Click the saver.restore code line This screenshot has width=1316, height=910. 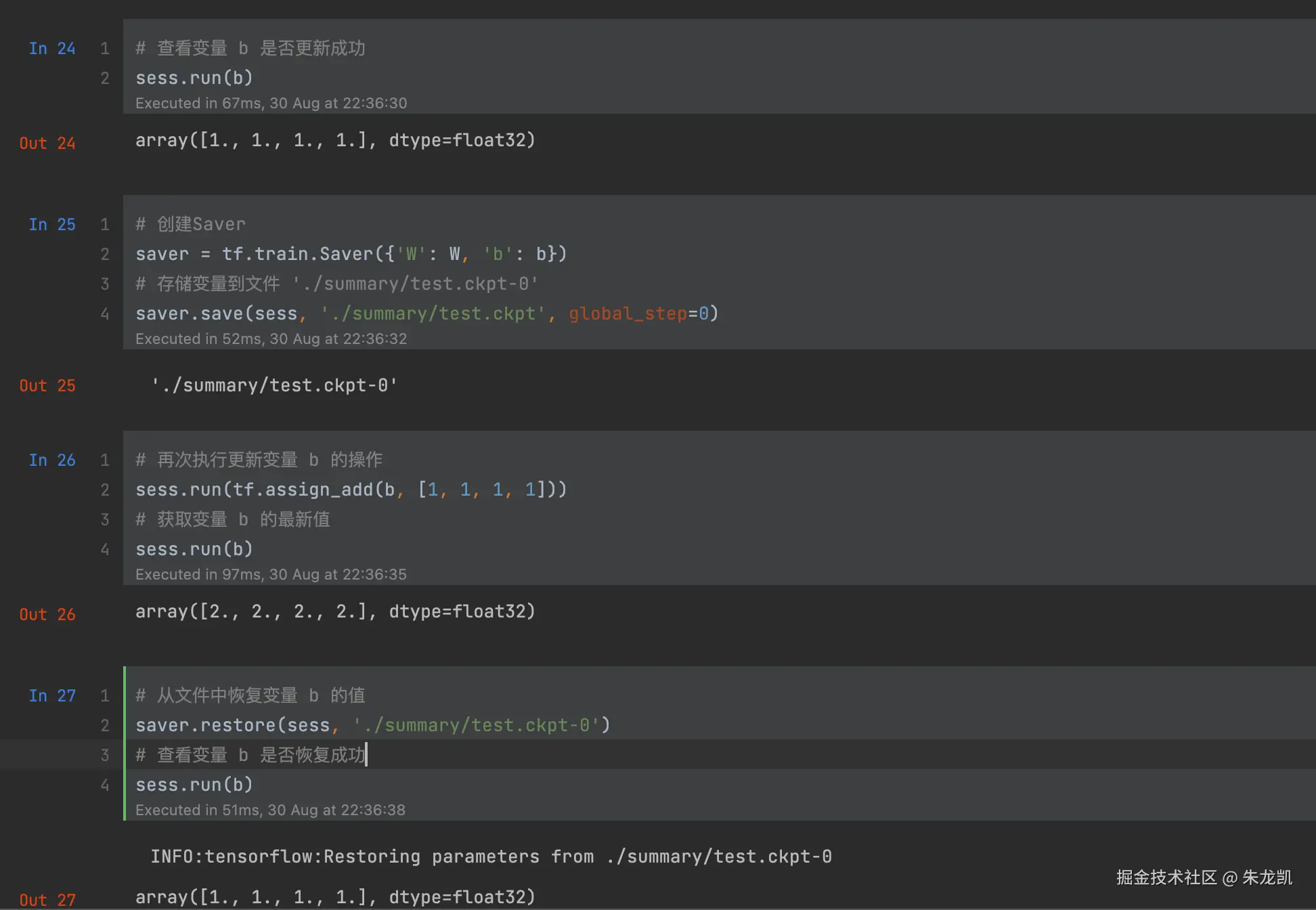click(372, 726)
